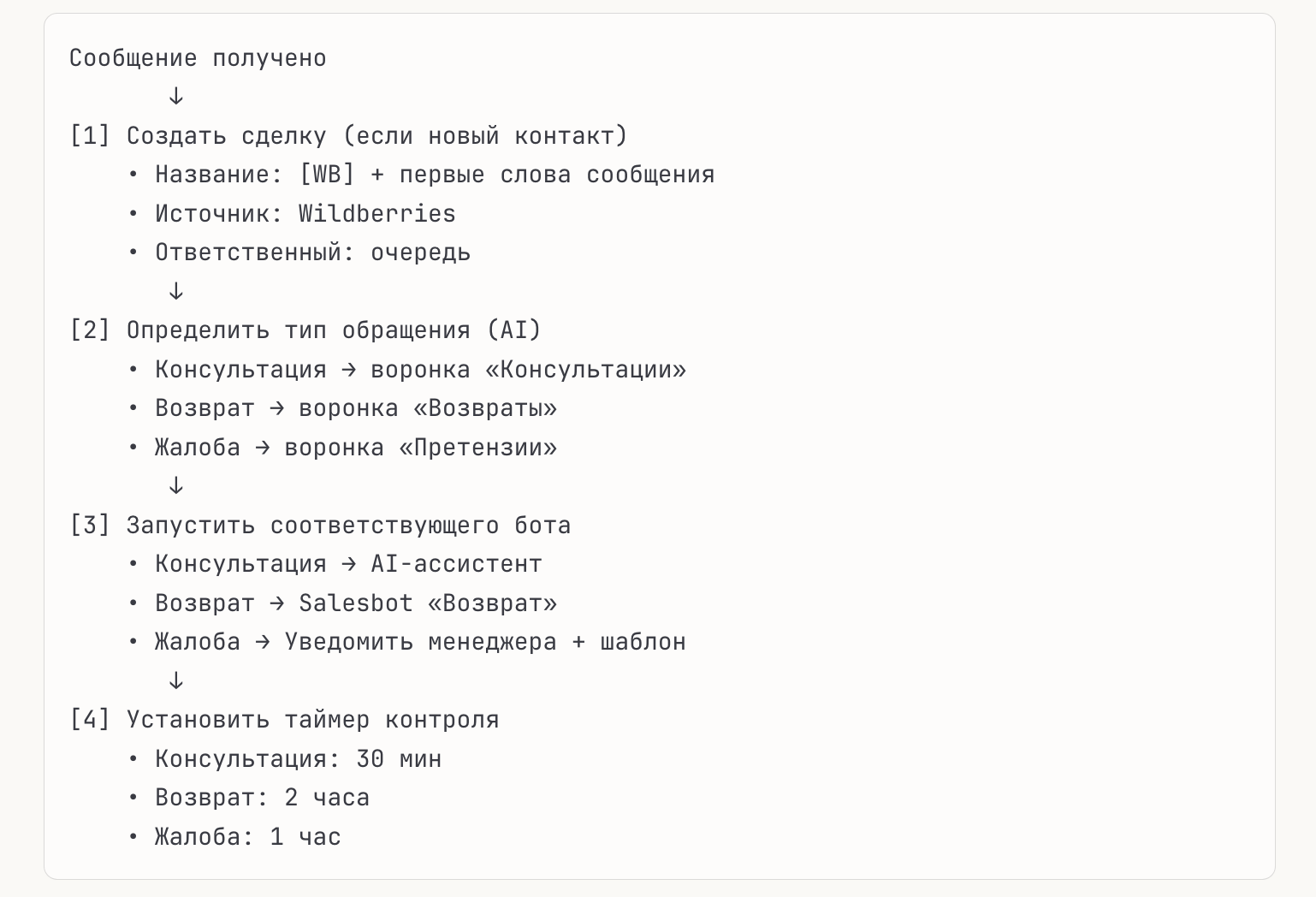This screenshot has height=897, width=1316.
Task: Click step "[1] Создать сделку" line
Action: click(x=348, y=136)
